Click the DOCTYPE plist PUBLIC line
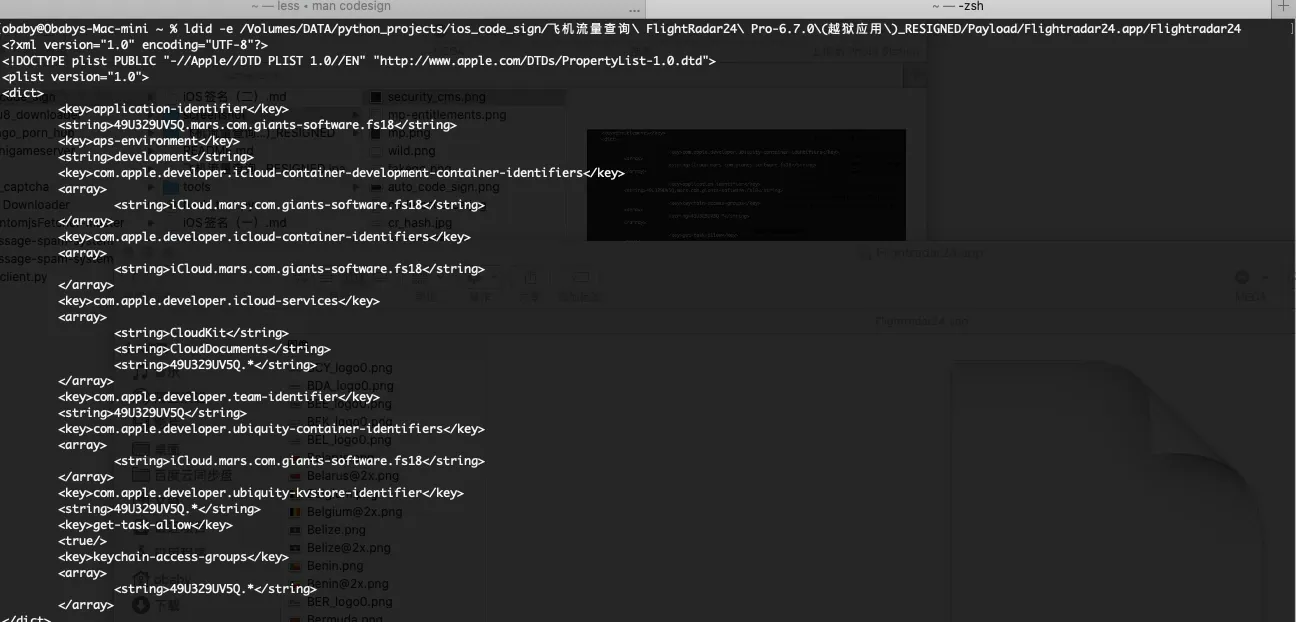 359,61
